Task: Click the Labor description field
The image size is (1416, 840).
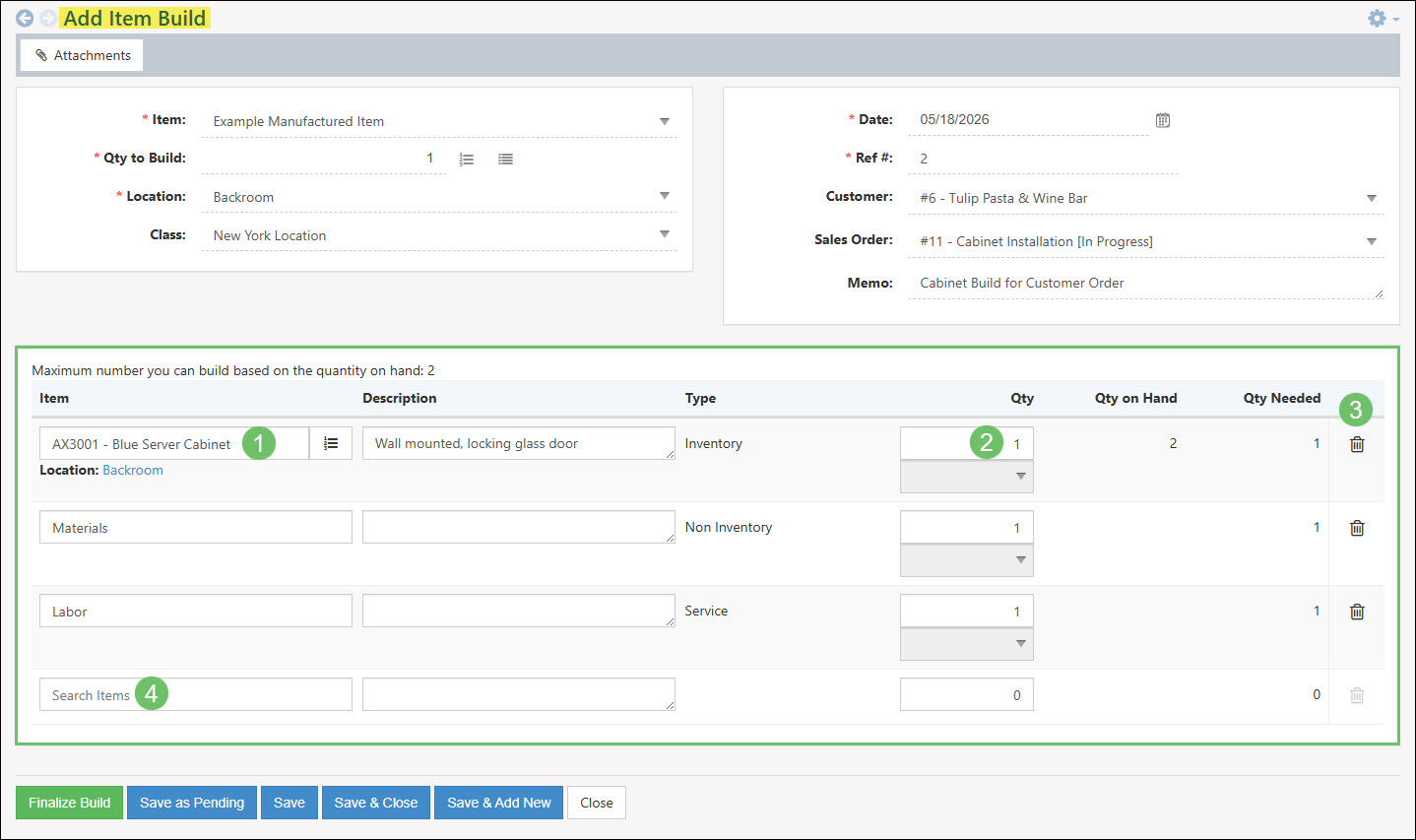Action: coord(519,611)
